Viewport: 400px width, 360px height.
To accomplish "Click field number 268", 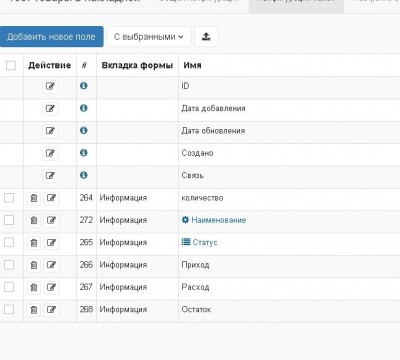I will click(x=86, y=309).
